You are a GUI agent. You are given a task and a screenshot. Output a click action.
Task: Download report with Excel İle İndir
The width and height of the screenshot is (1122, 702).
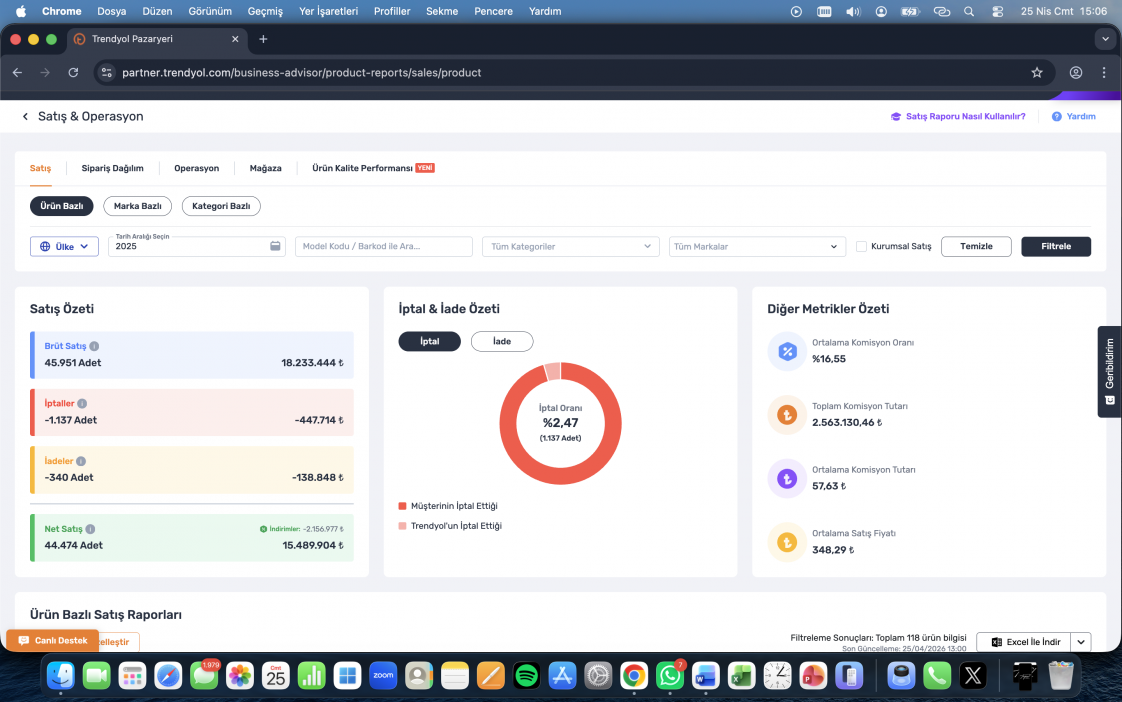pos(1024,642)
